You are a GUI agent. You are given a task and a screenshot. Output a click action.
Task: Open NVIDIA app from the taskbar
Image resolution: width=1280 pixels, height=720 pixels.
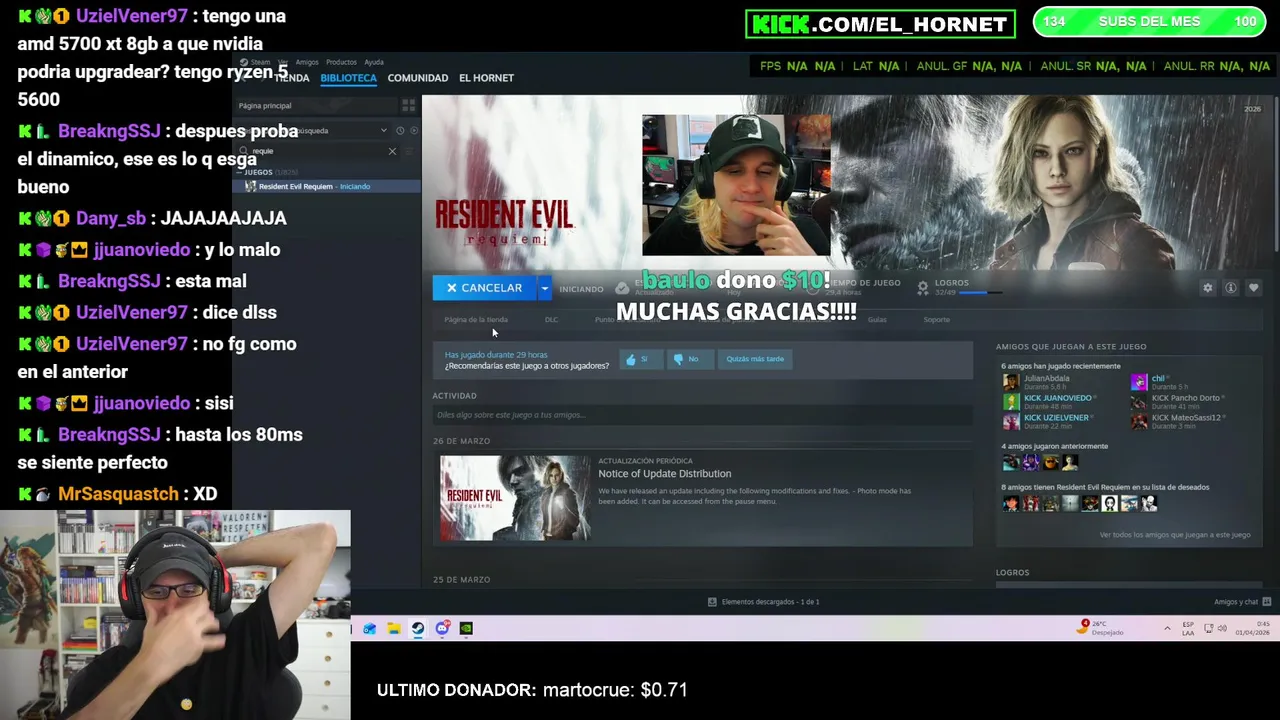(466, 629)
